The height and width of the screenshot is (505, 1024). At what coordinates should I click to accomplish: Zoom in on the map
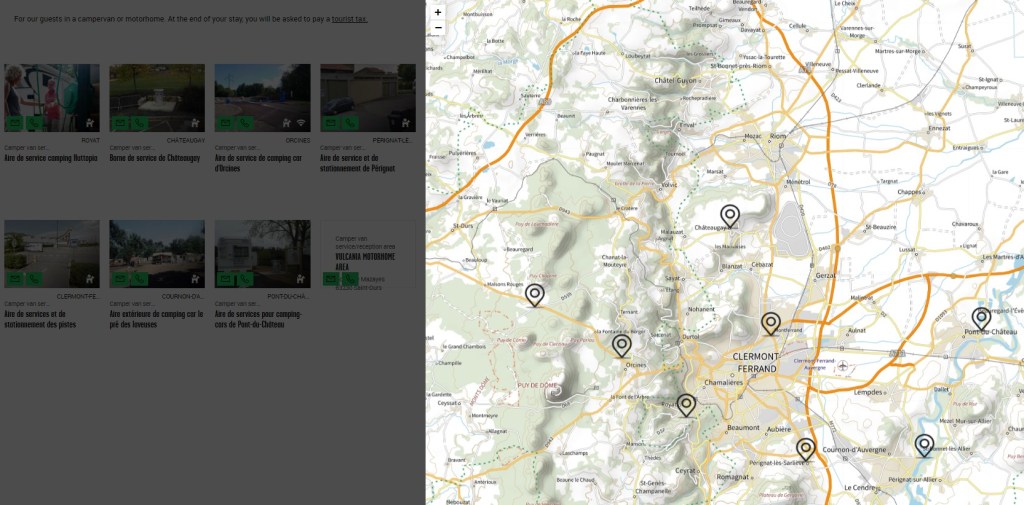coord(438,12)
